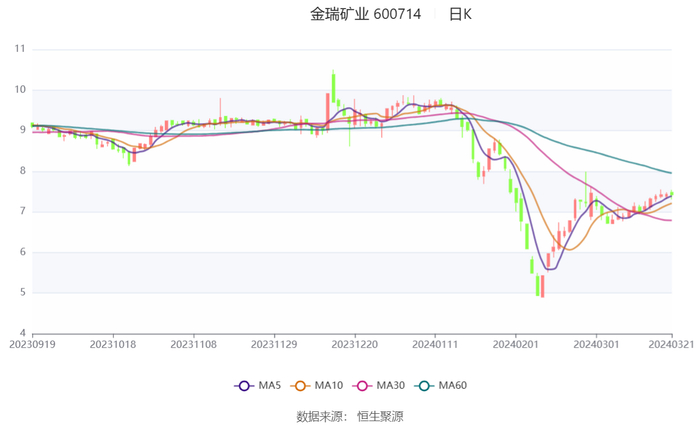Click the lowest red candlestick near price 5
Viewport: 700px width, 426px height.
(x=542, y=286)
